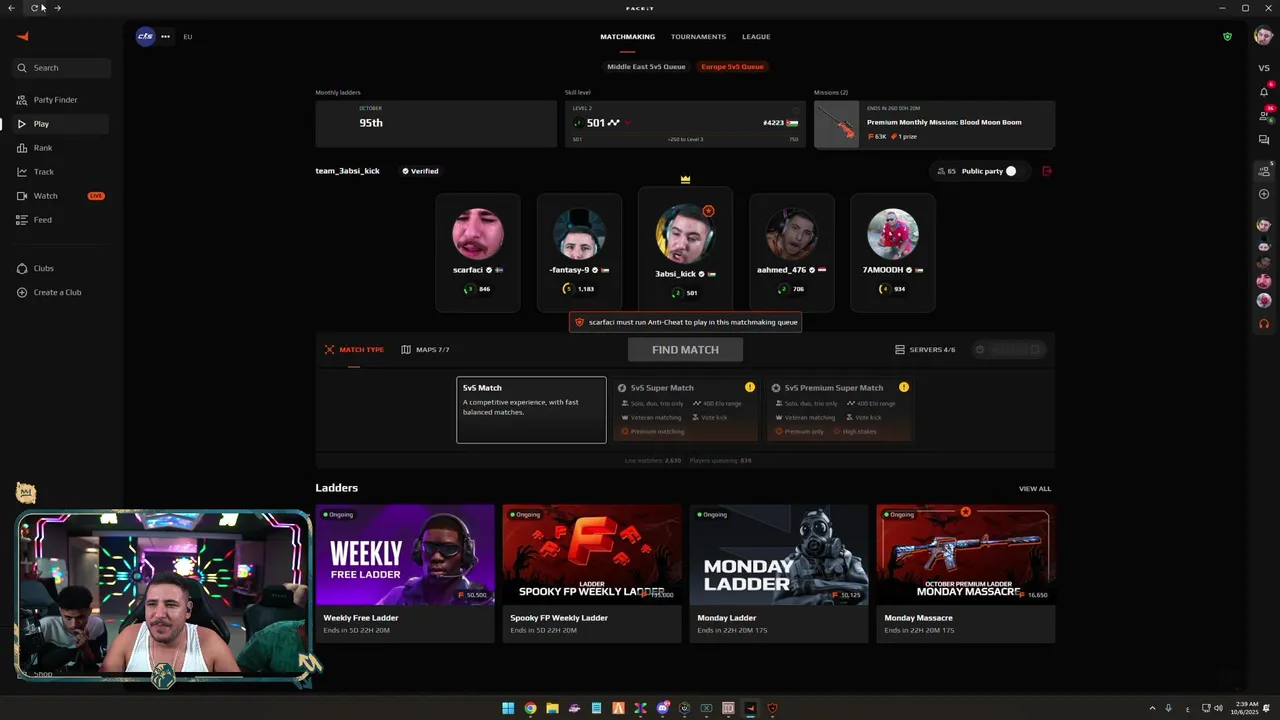Click the red leave party icon
This screenshot has height=720, width=1280.
[x=1047, y=171]
